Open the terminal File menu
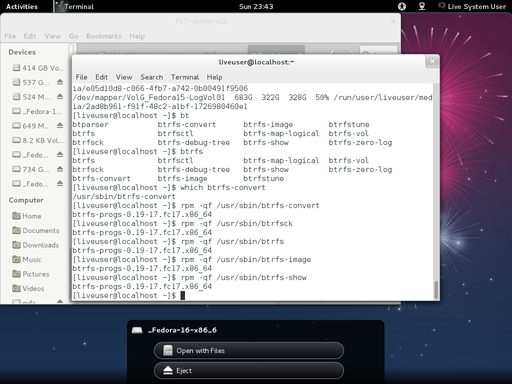Viewport: 512px width, 384px height. pos(81,77)
